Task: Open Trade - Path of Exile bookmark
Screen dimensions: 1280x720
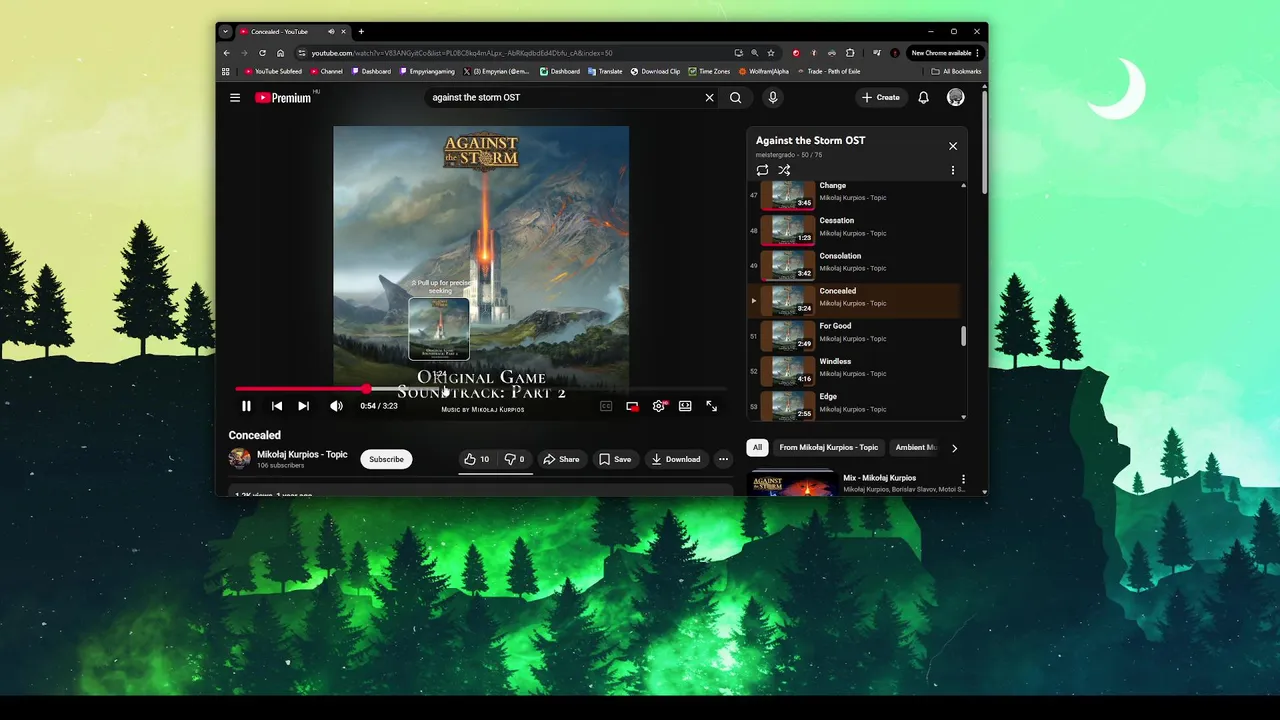Action: click(828, 71)
